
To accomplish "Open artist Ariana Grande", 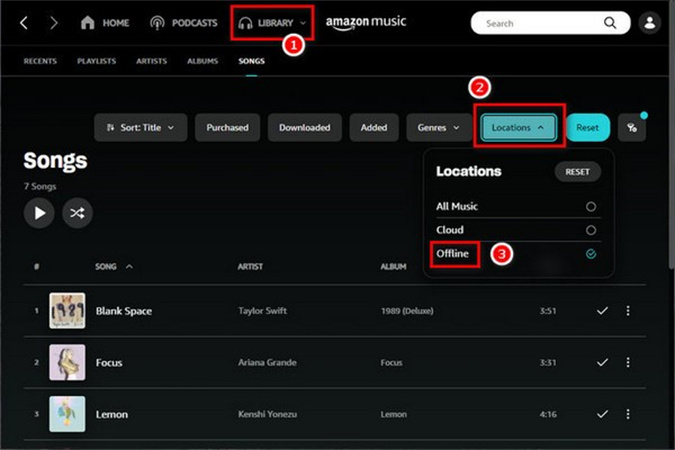I will (x=267, y=362).
